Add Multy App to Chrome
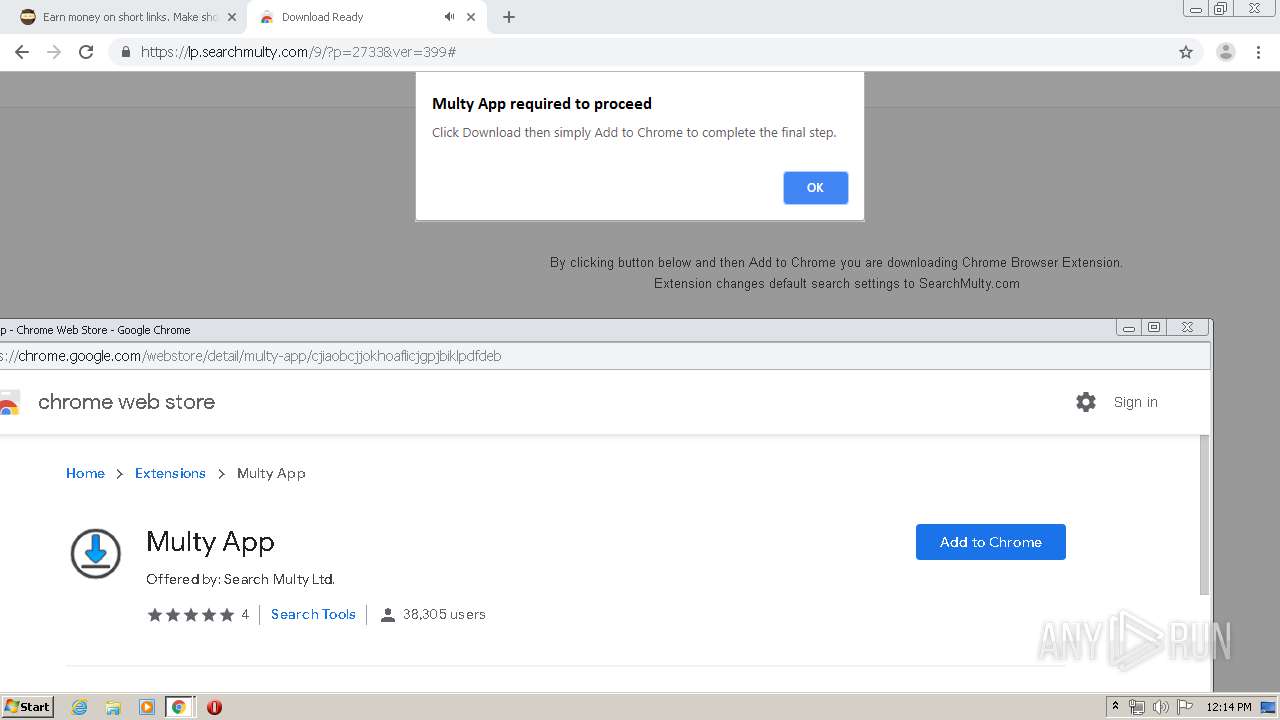This screenshot has width=1280, height=720. [x=991, y=542]
